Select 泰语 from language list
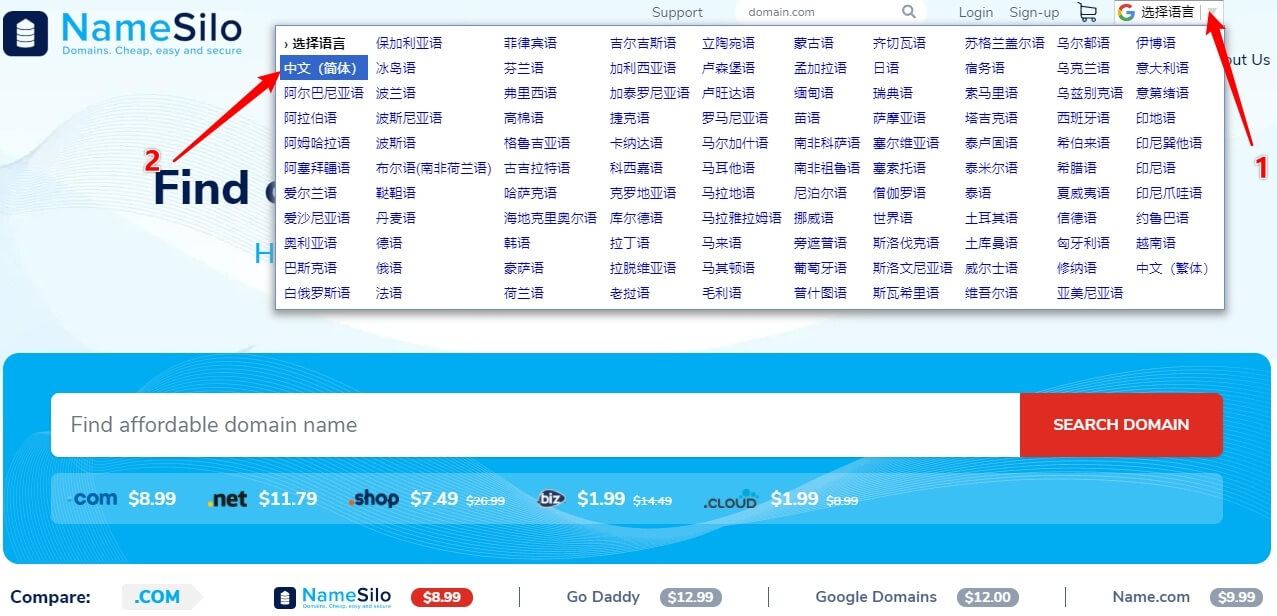1277x616 pixels. [x=978, y=193]
